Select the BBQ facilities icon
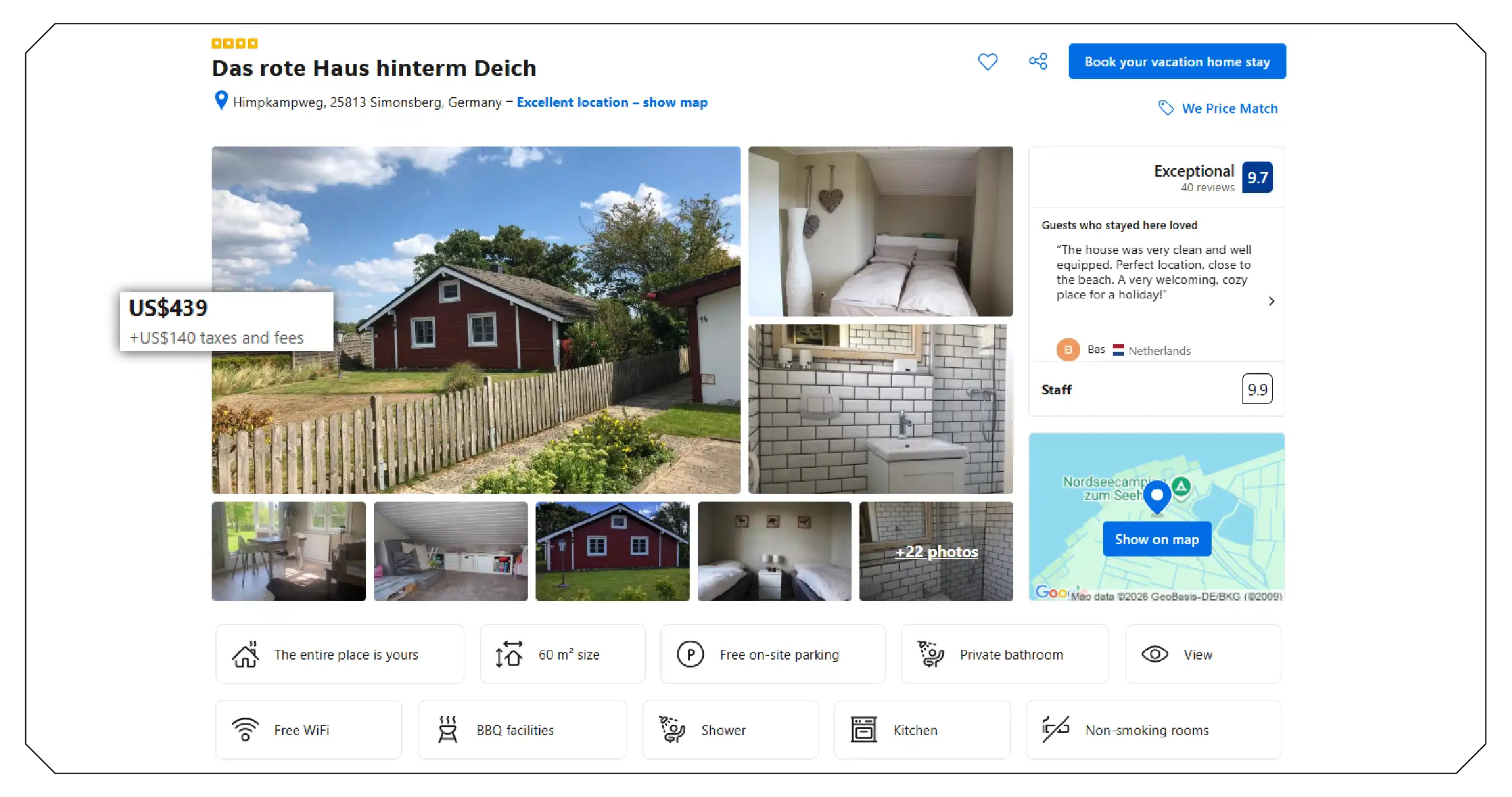Image resolution: width=1512 pixels, height=797 pixels. pos(448,729)
